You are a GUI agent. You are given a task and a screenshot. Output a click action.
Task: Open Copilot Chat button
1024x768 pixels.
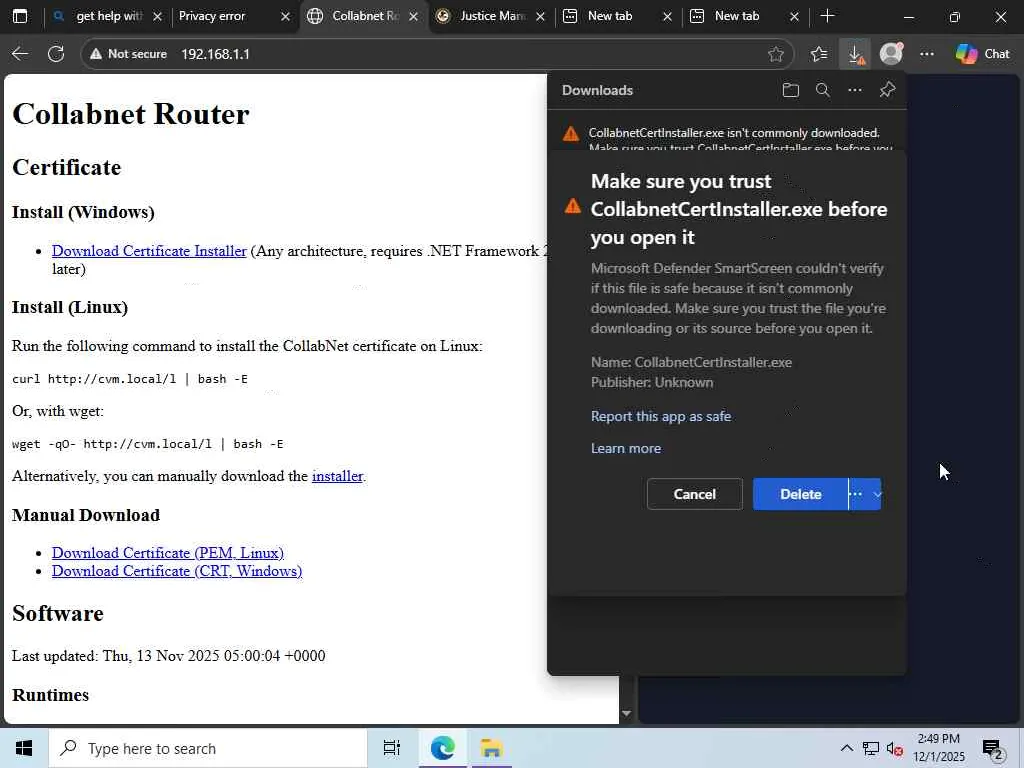pos(982,54)
